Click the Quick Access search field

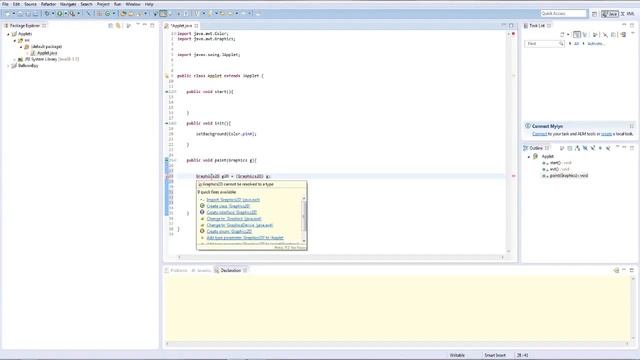click(563, 13)
